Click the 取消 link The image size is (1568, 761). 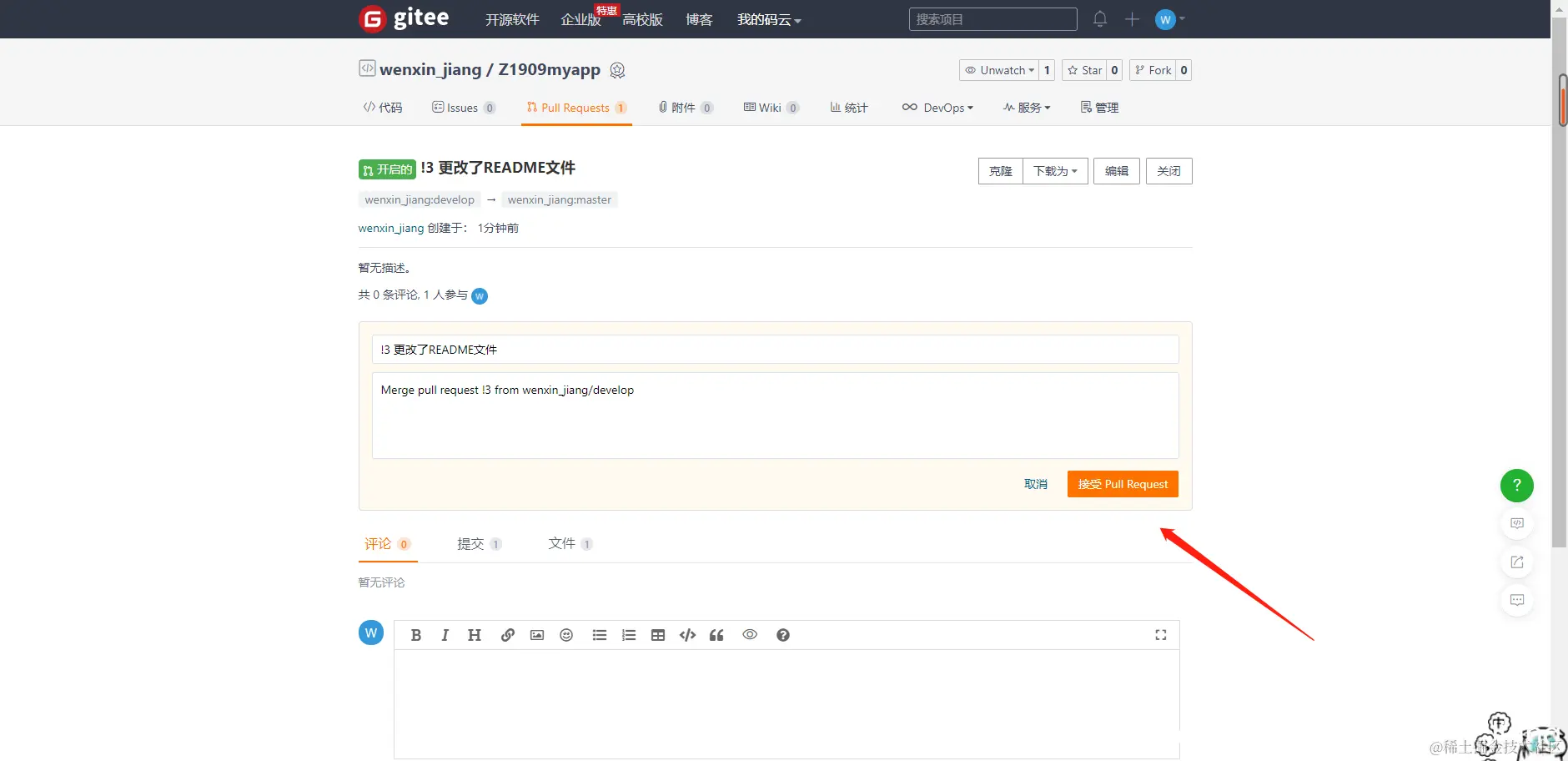click(x=1036, y=484)
